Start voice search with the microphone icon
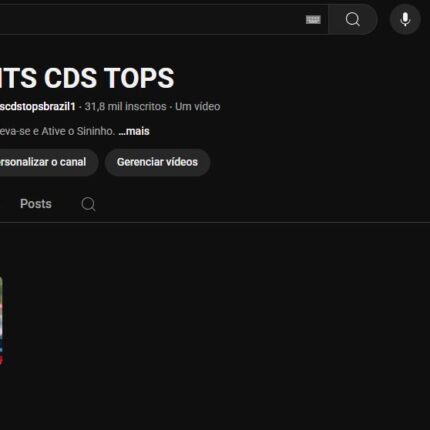The image size is (430, 430). tap(405, 19)
